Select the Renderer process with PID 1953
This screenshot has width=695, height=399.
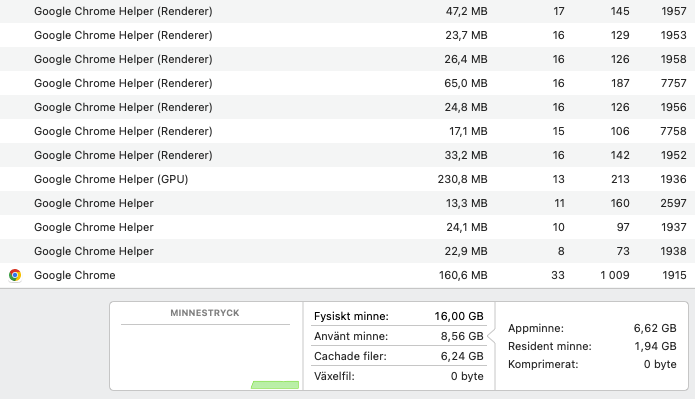348,35
